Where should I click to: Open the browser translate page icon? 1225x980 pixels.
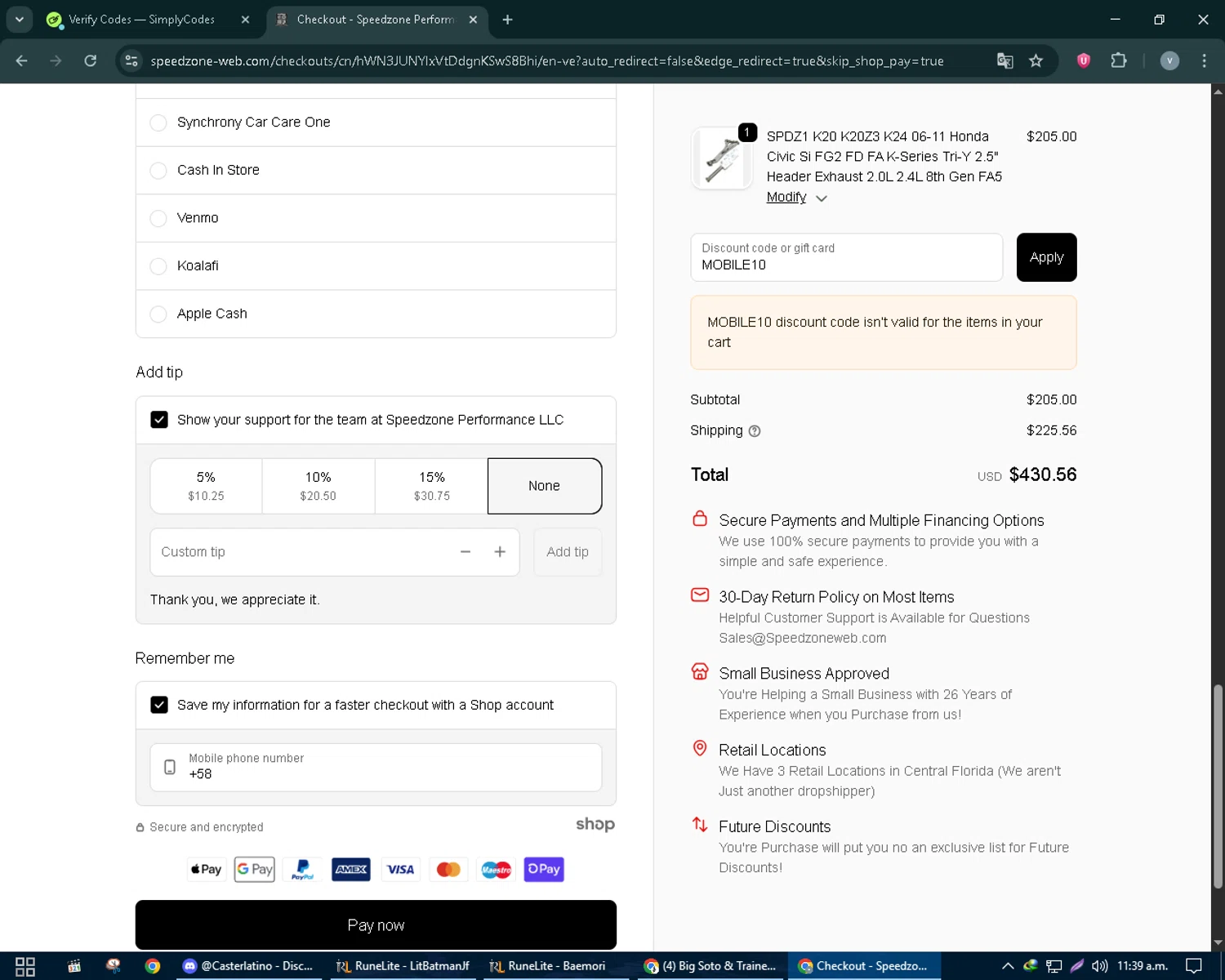click(x=1005, y=60)
